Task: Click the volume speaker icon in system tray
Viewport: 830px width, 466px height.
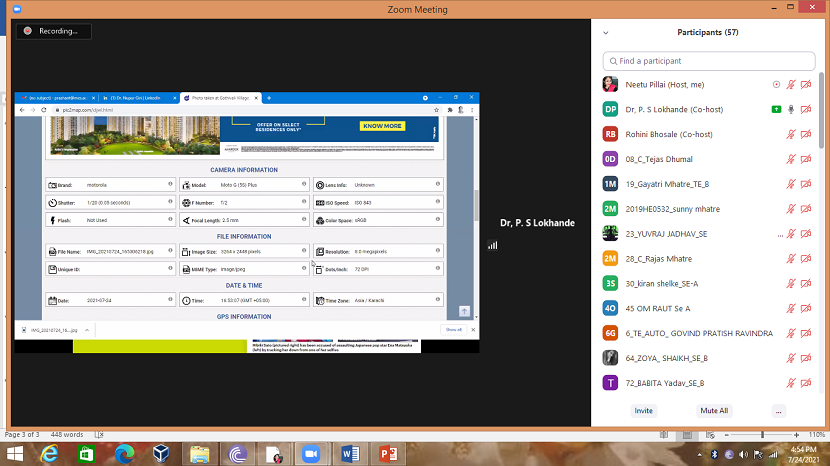Action: 744,454
